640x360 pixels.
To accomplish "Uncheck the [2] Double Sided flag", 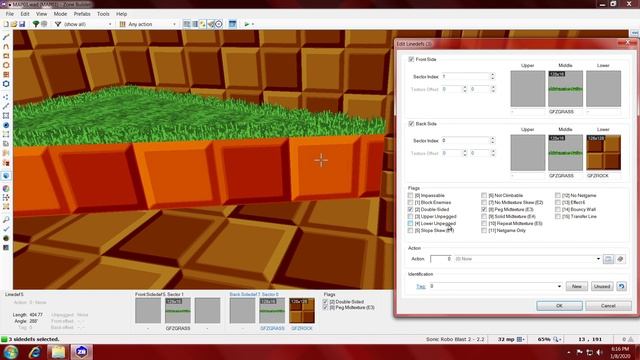I will point(410,209).
